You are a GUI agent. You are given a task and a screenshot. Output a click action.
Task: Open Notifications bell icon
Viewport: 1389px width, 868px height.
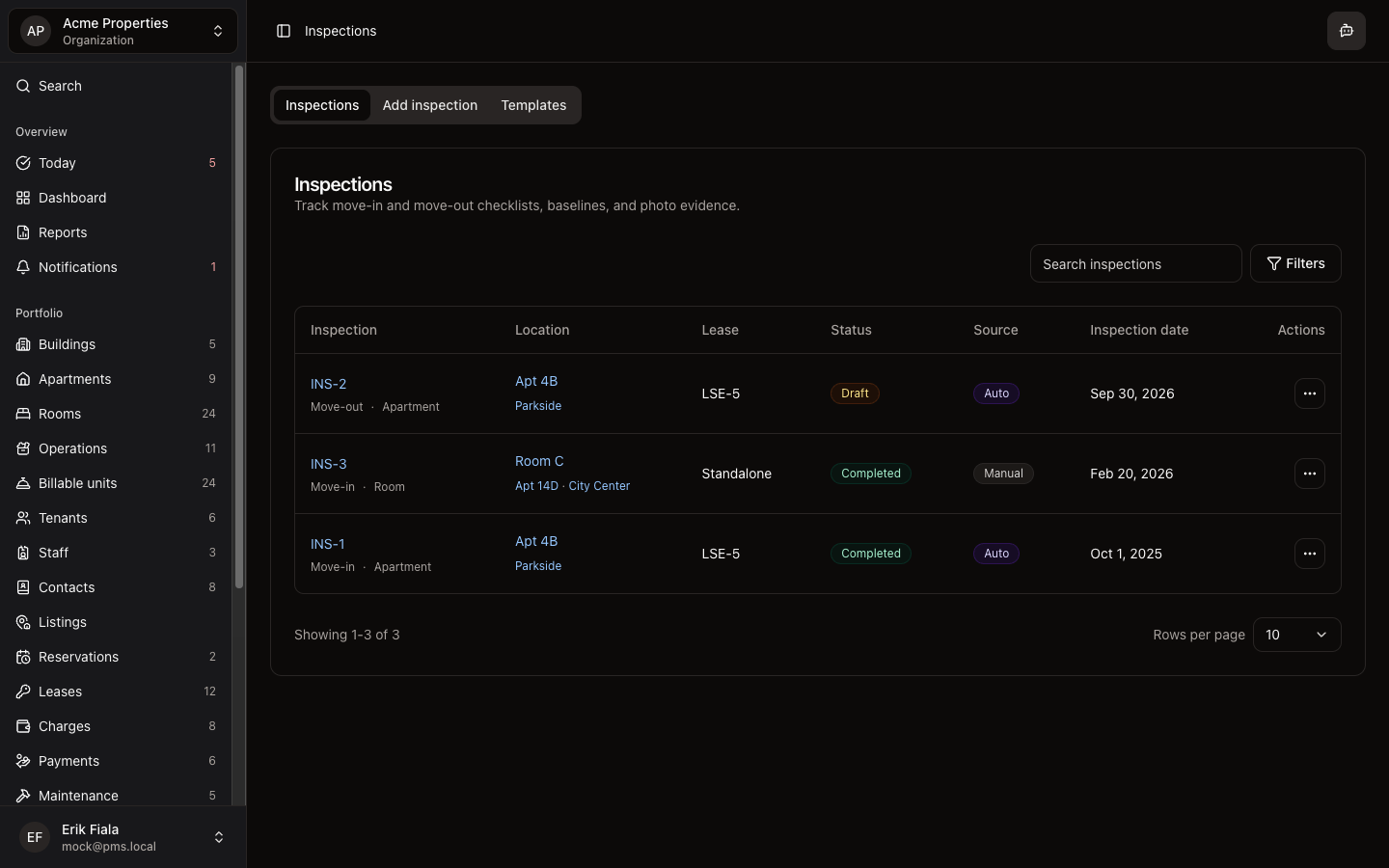point(23,267)
